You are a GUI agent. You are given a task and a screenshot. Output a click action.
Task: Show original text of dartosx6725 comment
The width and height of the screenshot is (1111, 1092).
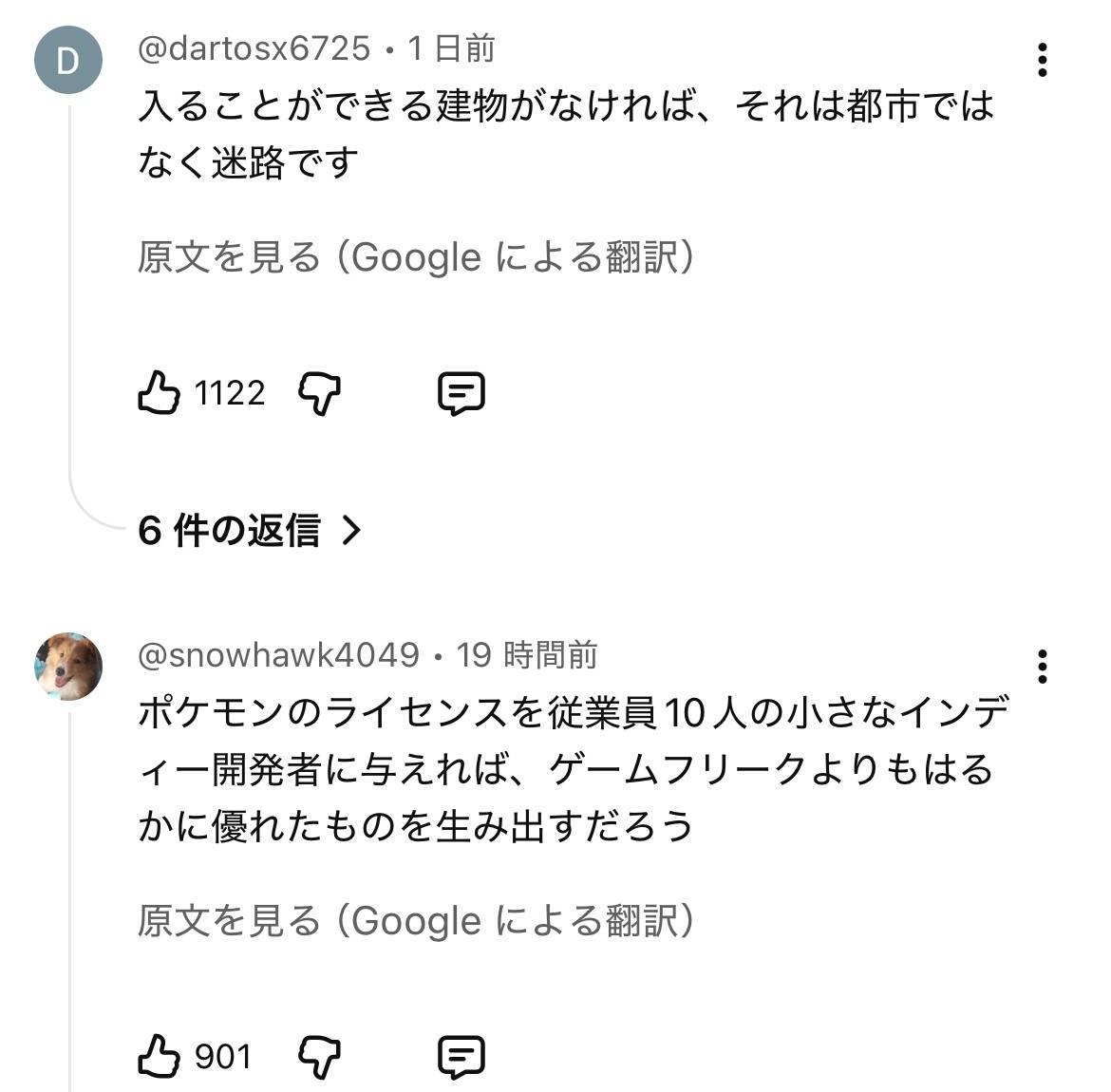click(416, 257)
